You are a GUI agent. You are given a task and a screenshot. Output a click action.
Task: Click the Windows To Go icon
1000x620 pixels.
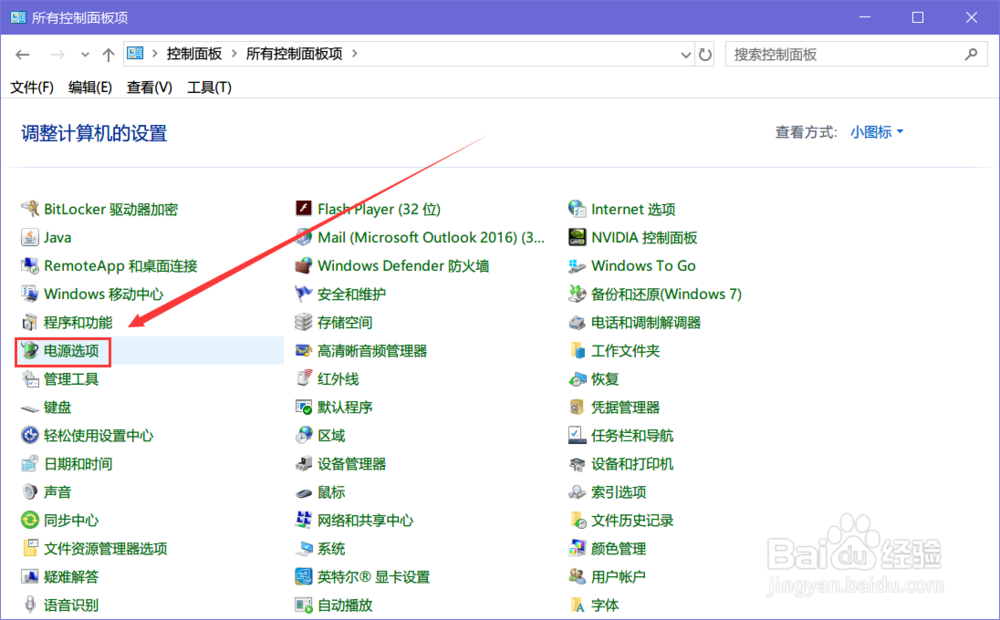[x=577, y=265]
